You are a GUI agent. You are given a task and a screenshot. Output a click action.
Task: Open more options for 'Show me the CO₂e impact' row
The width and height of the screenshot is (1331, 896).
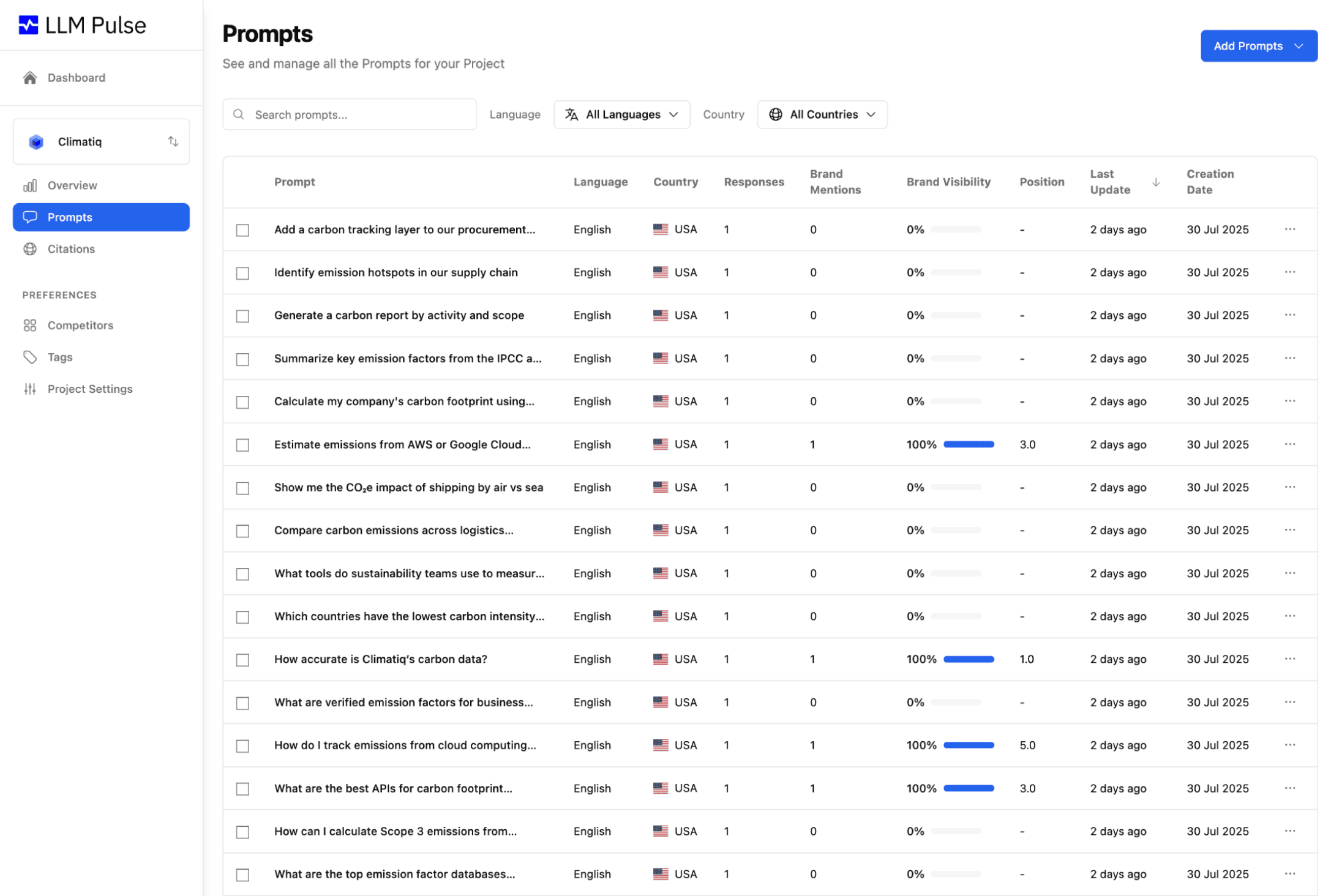[x=1290, y=487]
